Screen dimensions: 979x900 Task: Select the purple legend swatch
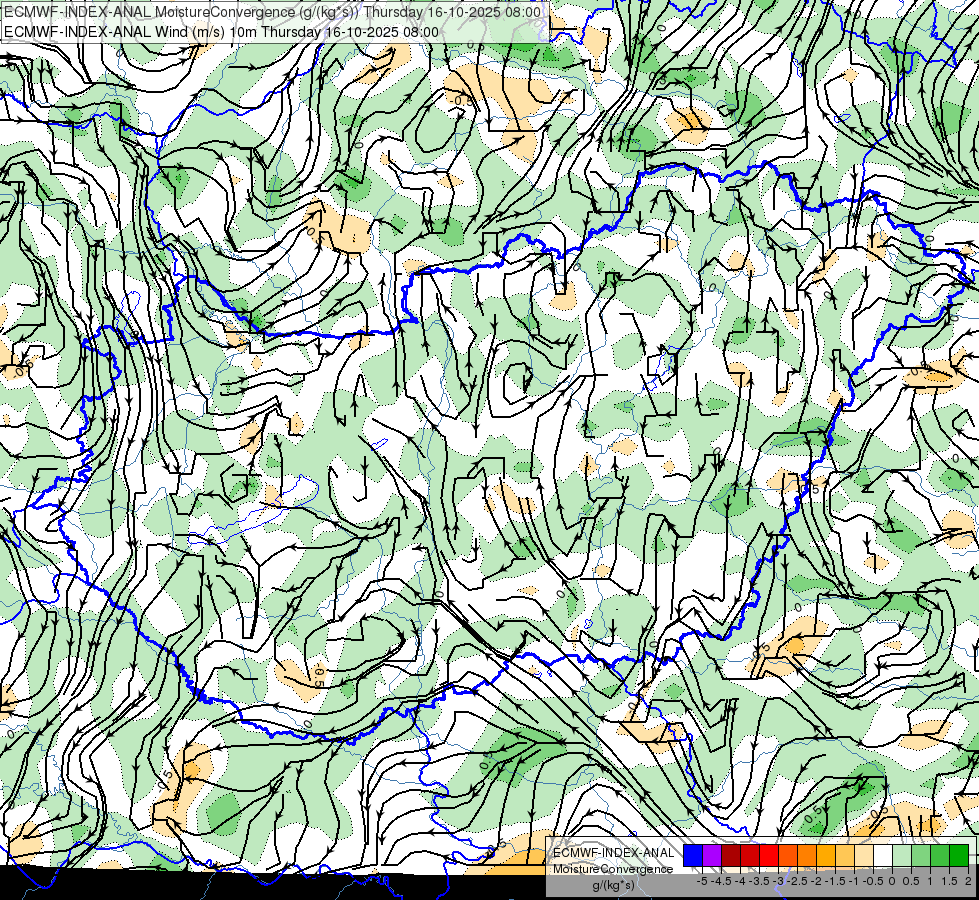pyautogui.click(x=712, y=855)
